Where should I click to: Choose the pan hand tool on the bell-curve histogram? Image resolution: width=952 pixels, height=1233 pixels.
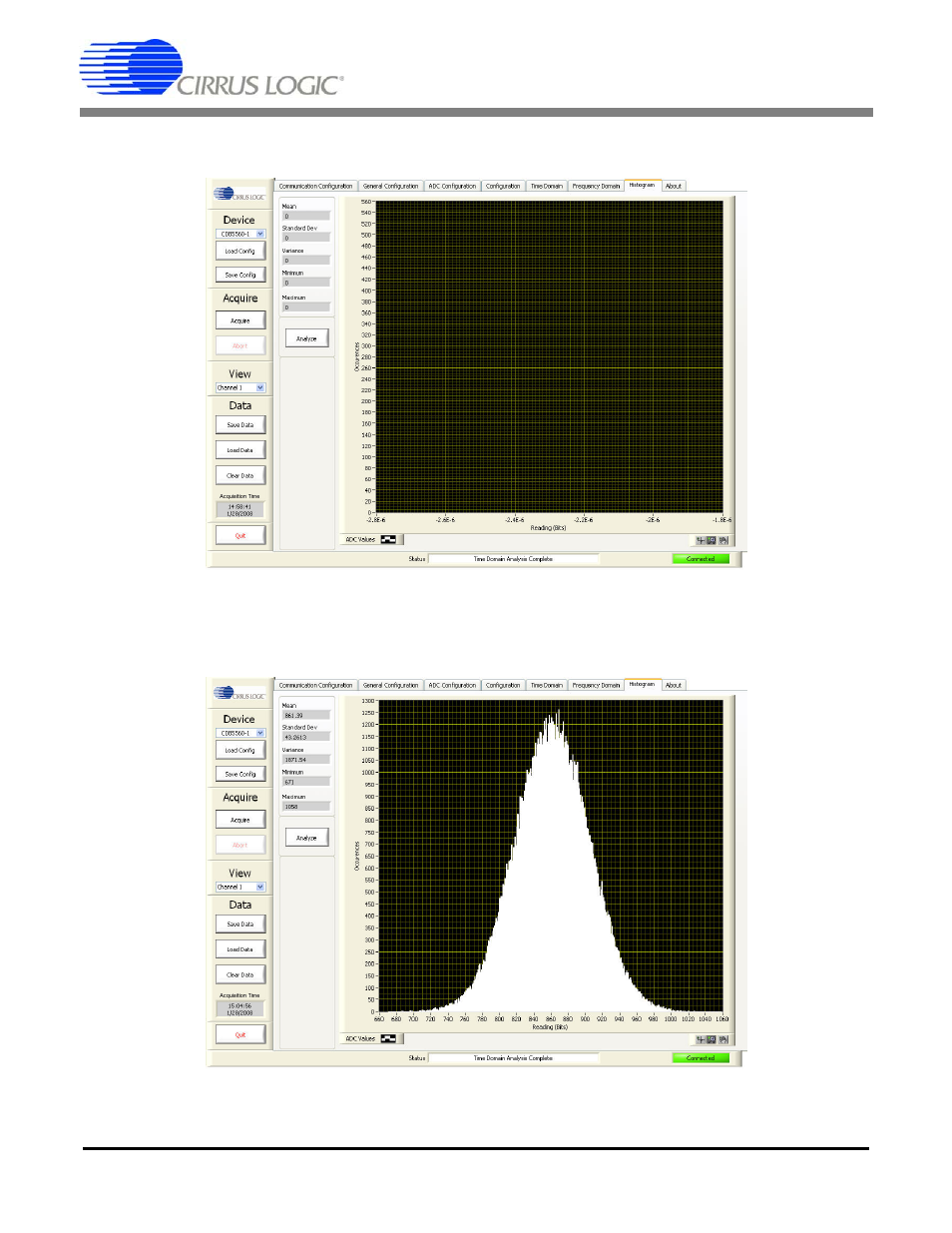(x=723, y=1039)
